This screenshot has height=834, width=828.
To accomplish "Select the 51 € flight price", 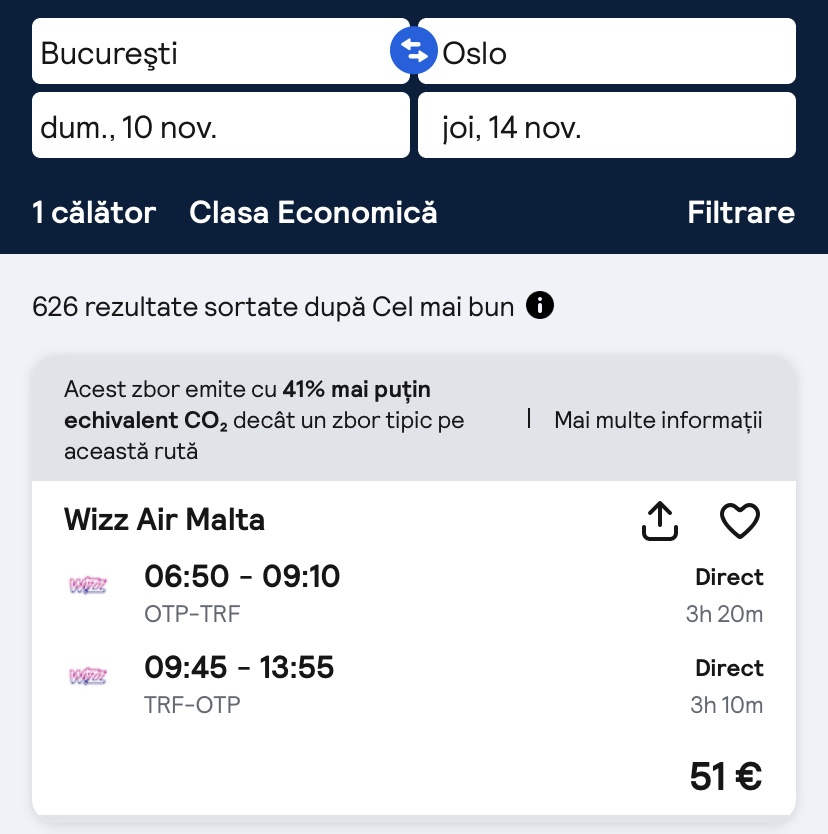I will [726, 776].
